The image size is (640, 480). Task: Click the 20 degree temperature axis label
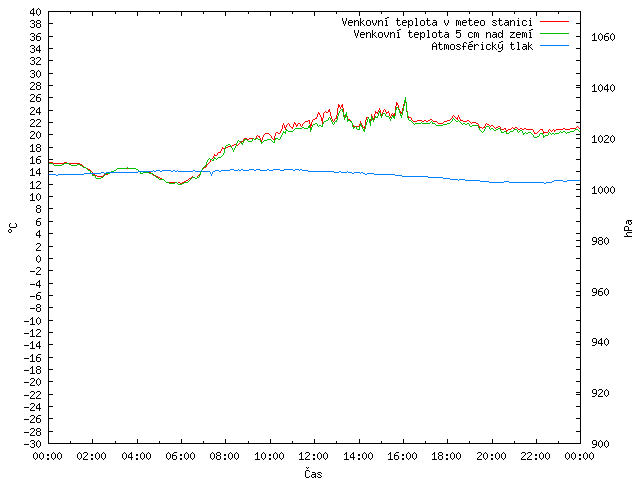[x=36, y=135]
